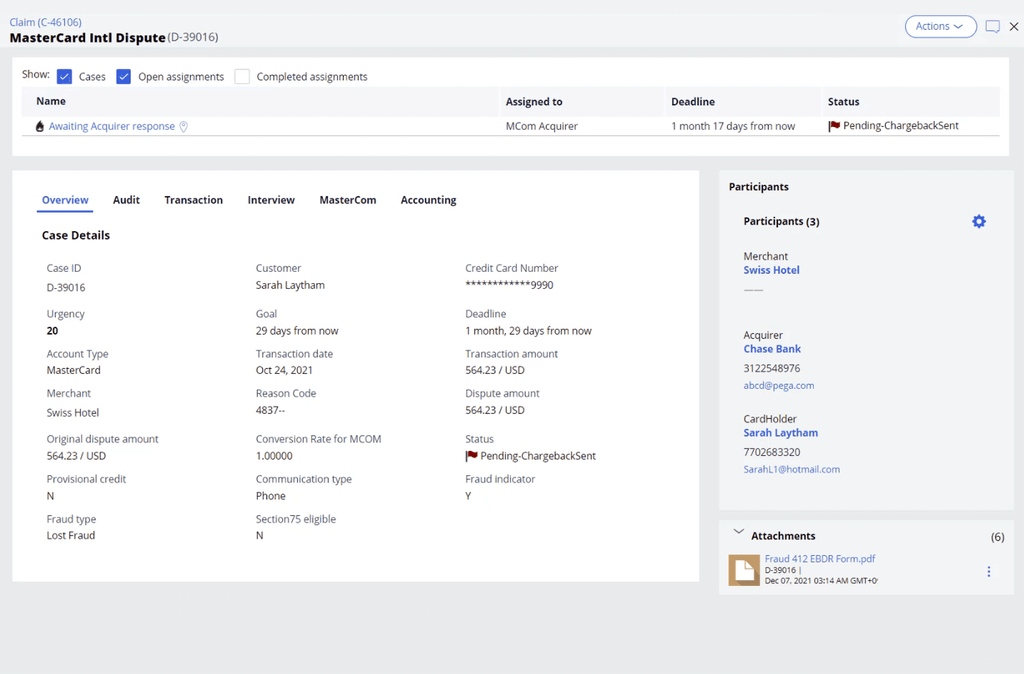Open the Claim (C-46106) breadcrumb link
This screenshot has height=674, width=1024.
[45, 21]
